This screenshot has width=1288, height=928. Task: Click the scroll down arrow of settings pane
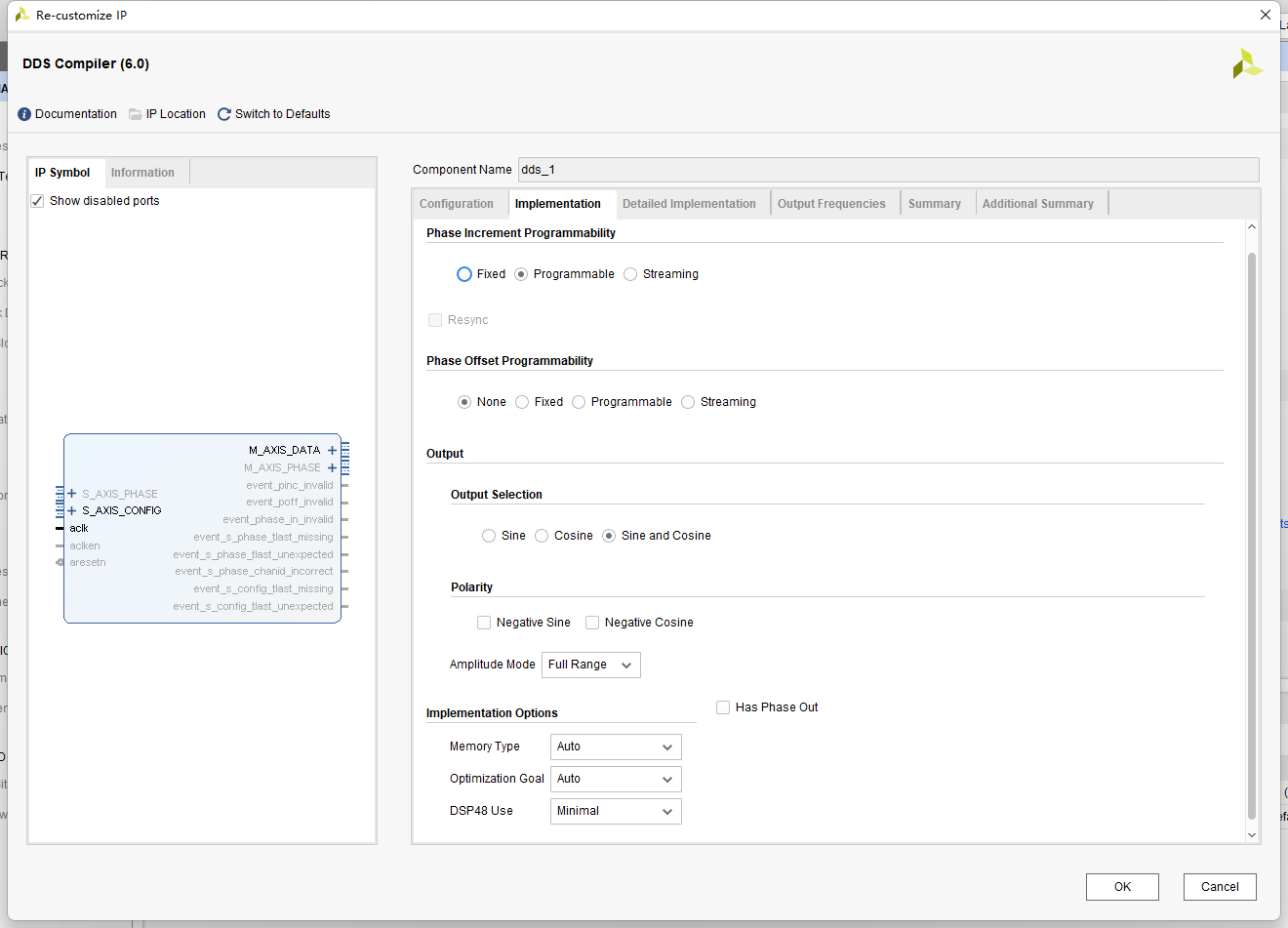pos(1252,835)
